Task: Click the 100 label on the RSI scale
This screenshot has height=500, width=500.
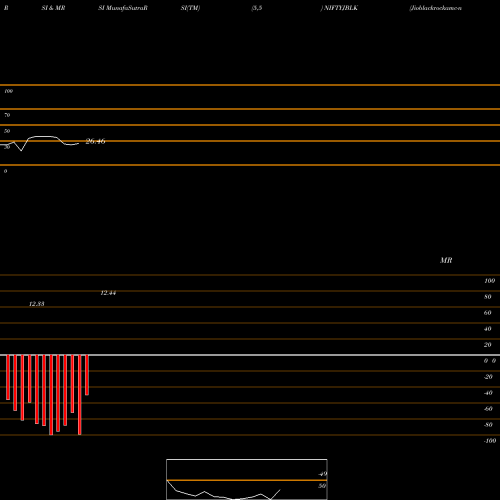Action: [9, 91]
